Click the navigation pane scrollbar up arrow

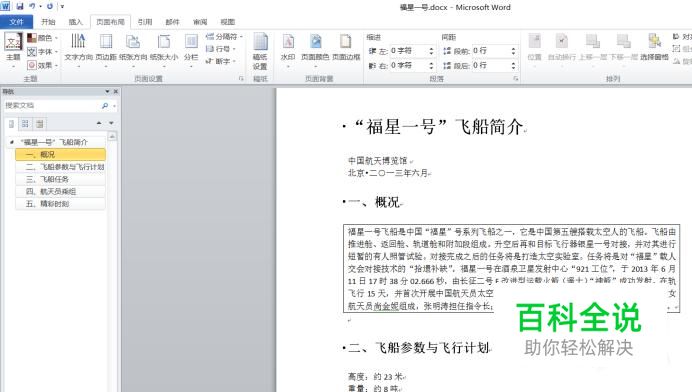[113, 136]
